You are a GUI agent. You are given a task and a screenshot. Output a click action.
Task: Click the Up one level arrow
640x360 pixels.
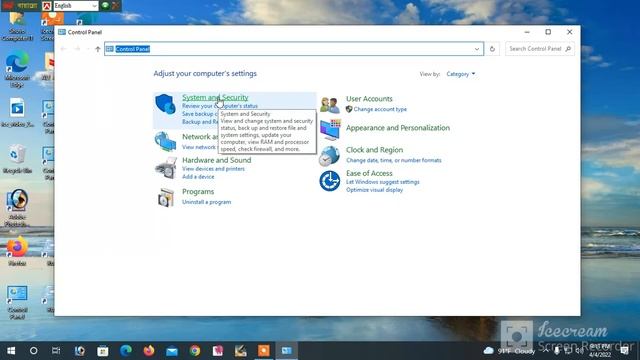(x=98, y=49)
